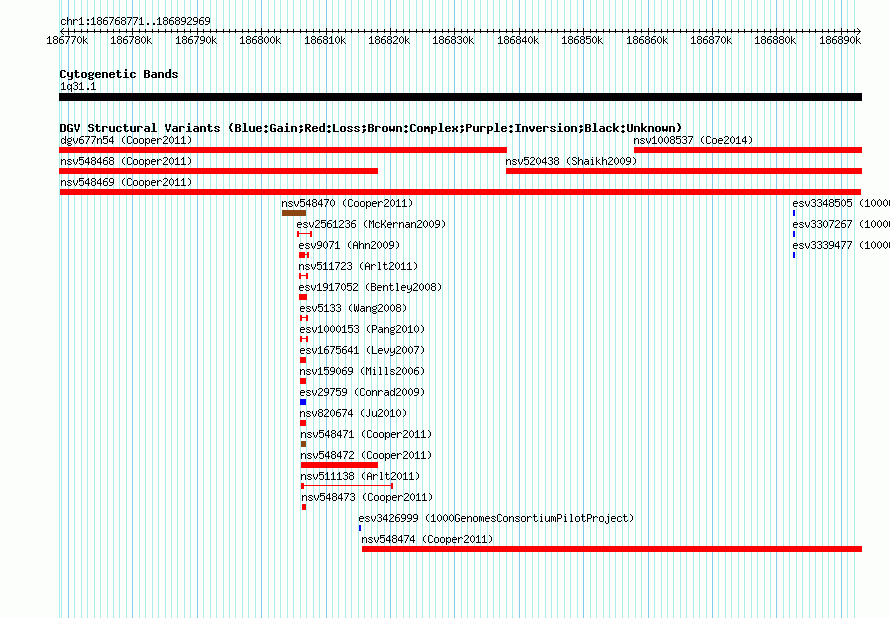
Task: Select the small brown nsv548471 marker
Action: coord(304,444)
